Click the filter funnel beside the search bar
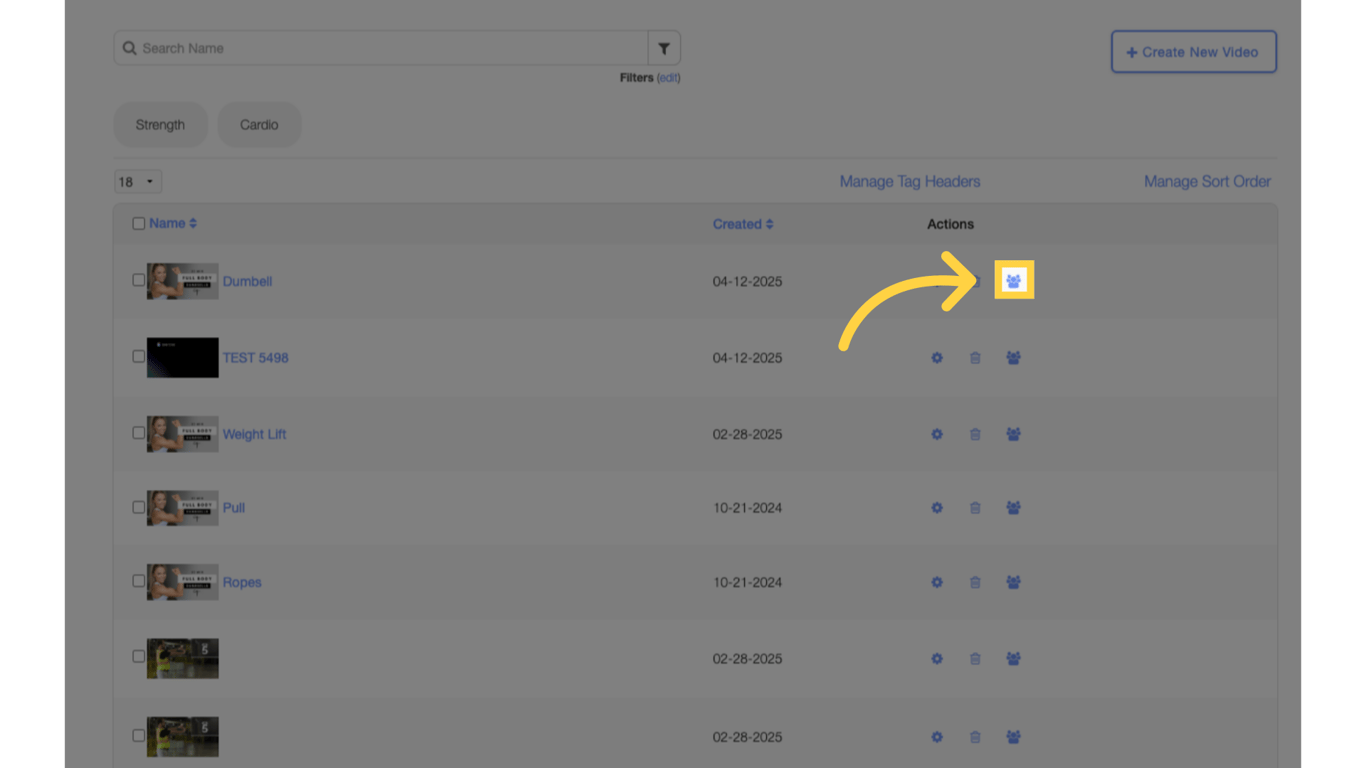This screenshot has width=1366, height=768. [663, 47]
